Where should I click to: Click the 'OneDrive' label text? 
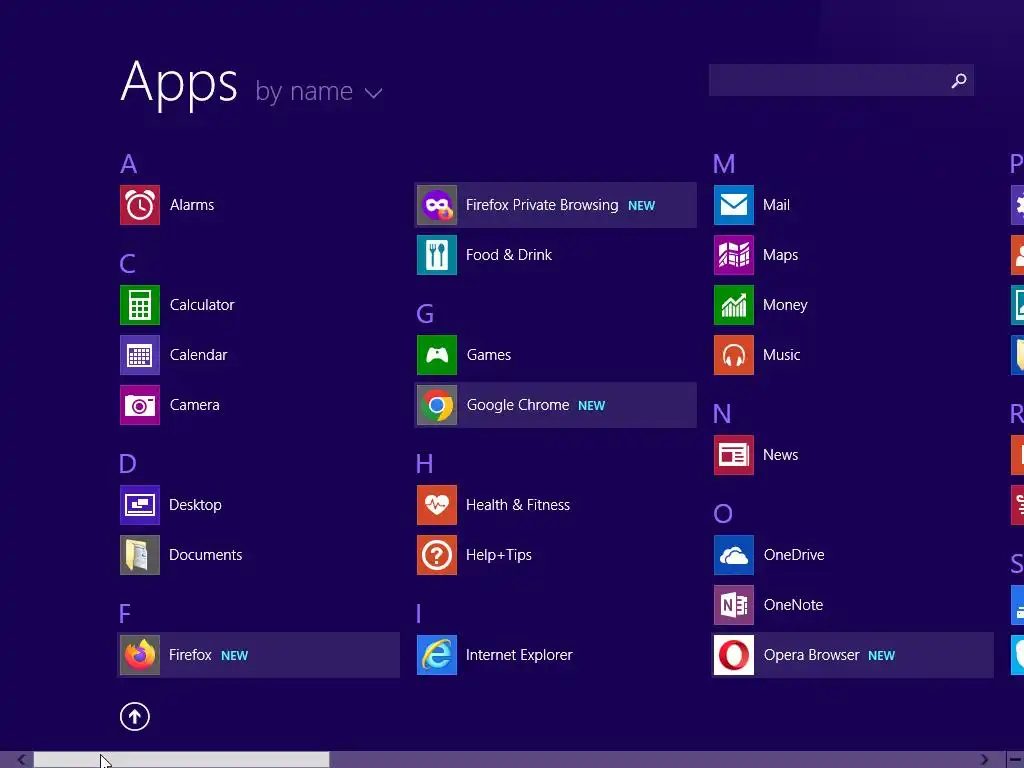[794, 555]
